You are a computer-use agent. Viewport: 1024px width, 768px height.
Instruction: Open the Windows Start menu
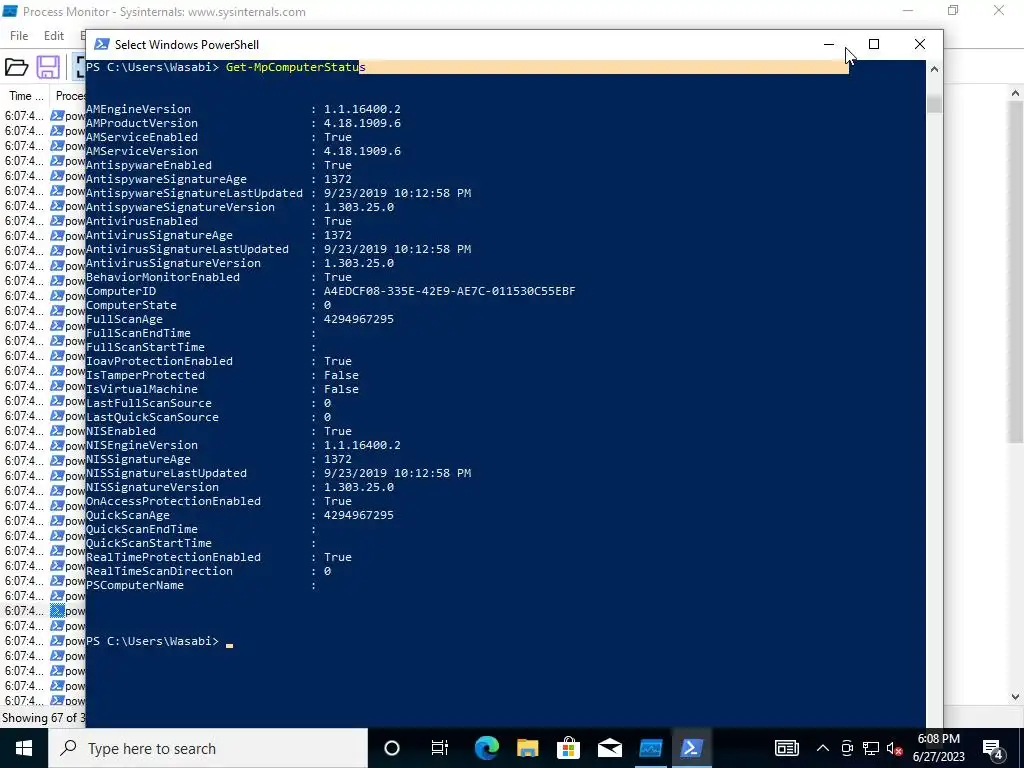(x=24, y=748)
